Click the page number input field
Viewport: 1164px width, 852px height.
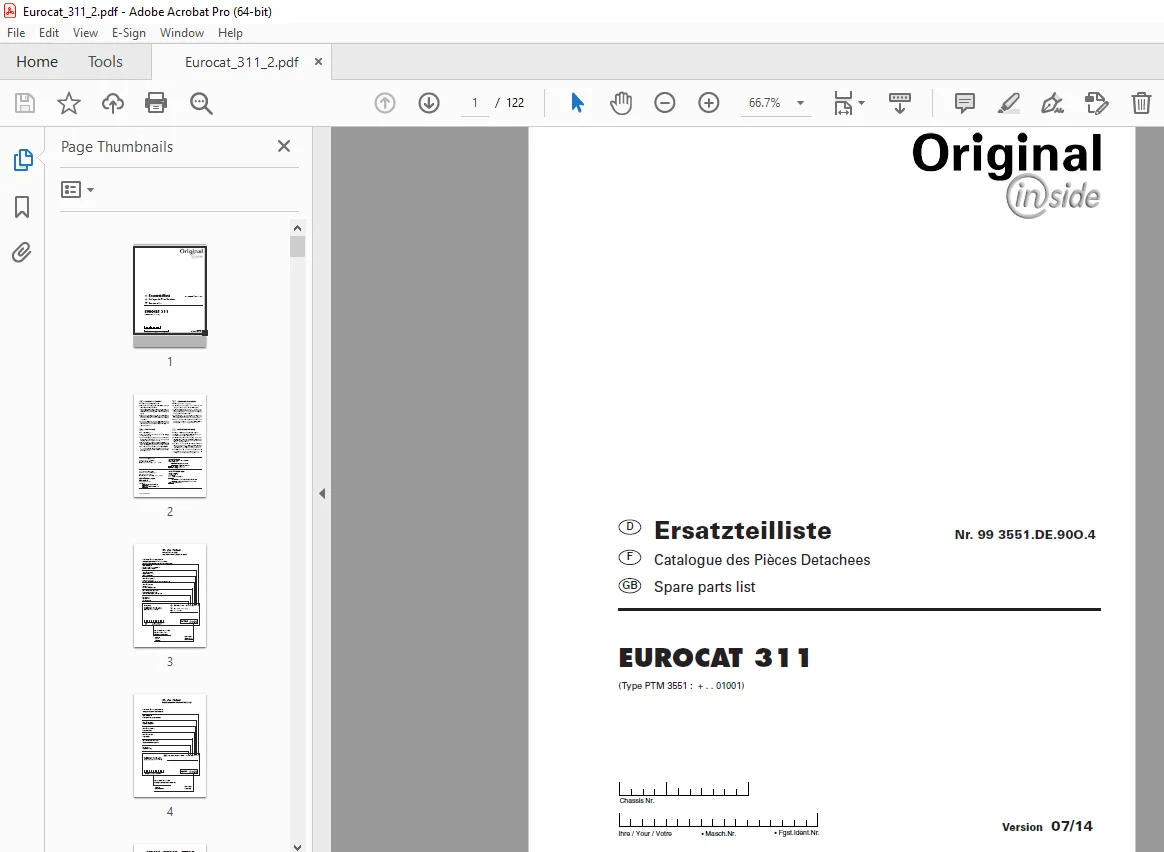point(474,103)
